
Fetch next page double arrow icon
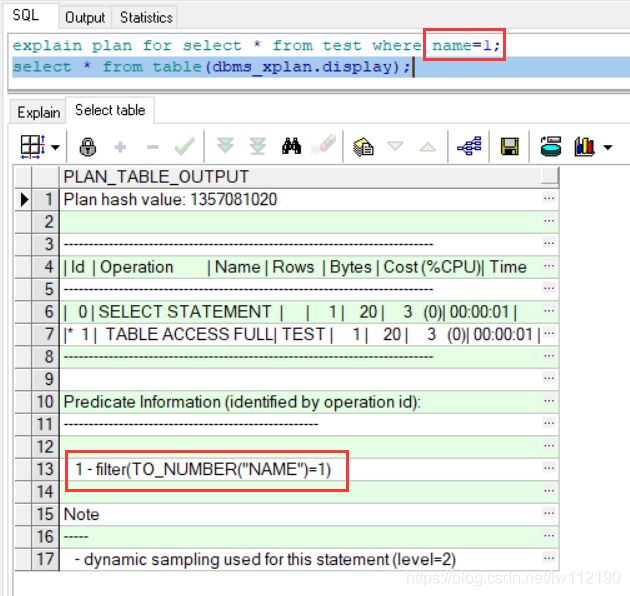[225, 146]
